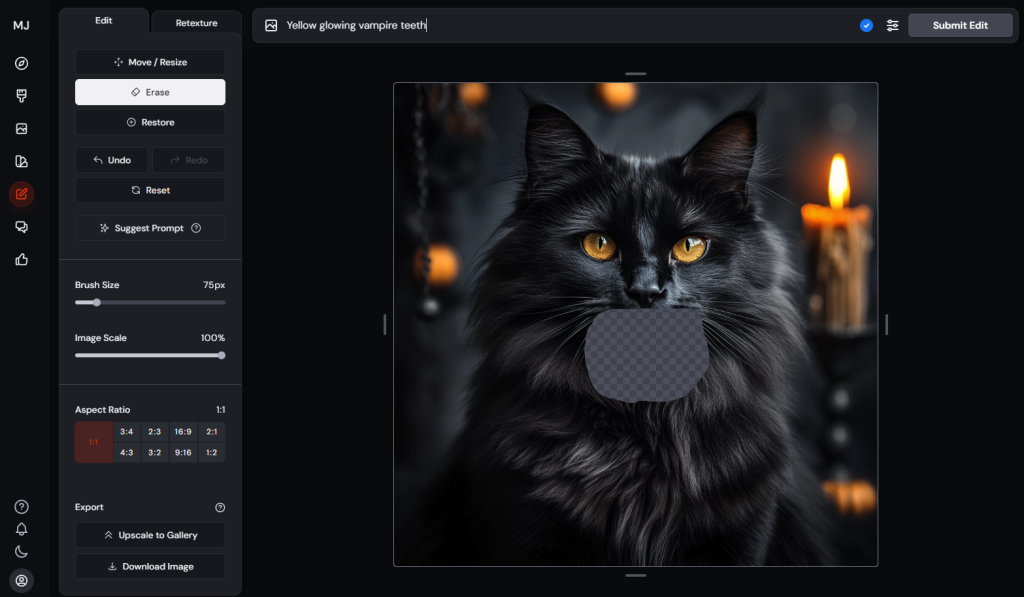This screenshot has height=597, width=1024.
Task: Open the chat bubbles icon in sidebar
Action: [21, 227]
